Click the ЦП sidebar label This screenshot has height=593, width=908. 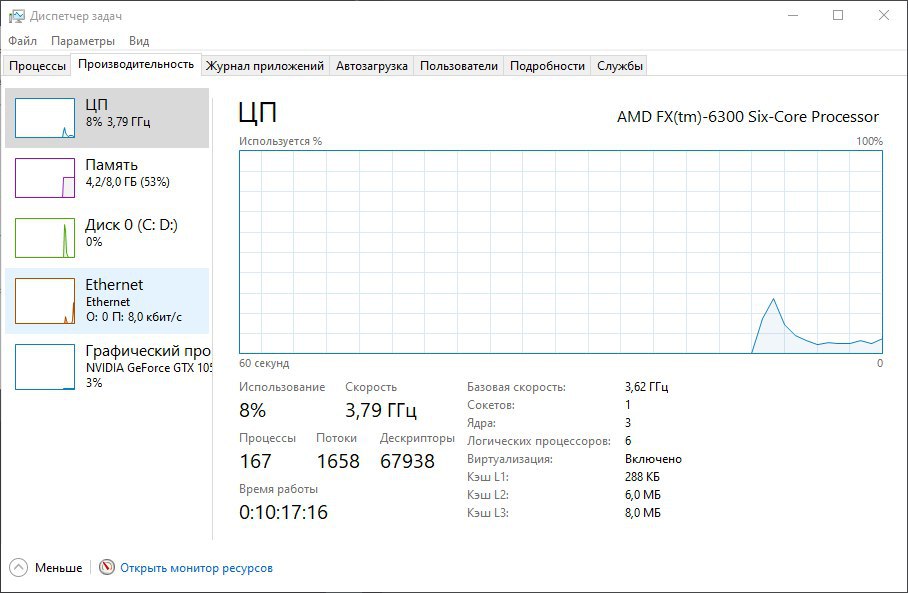96,105
